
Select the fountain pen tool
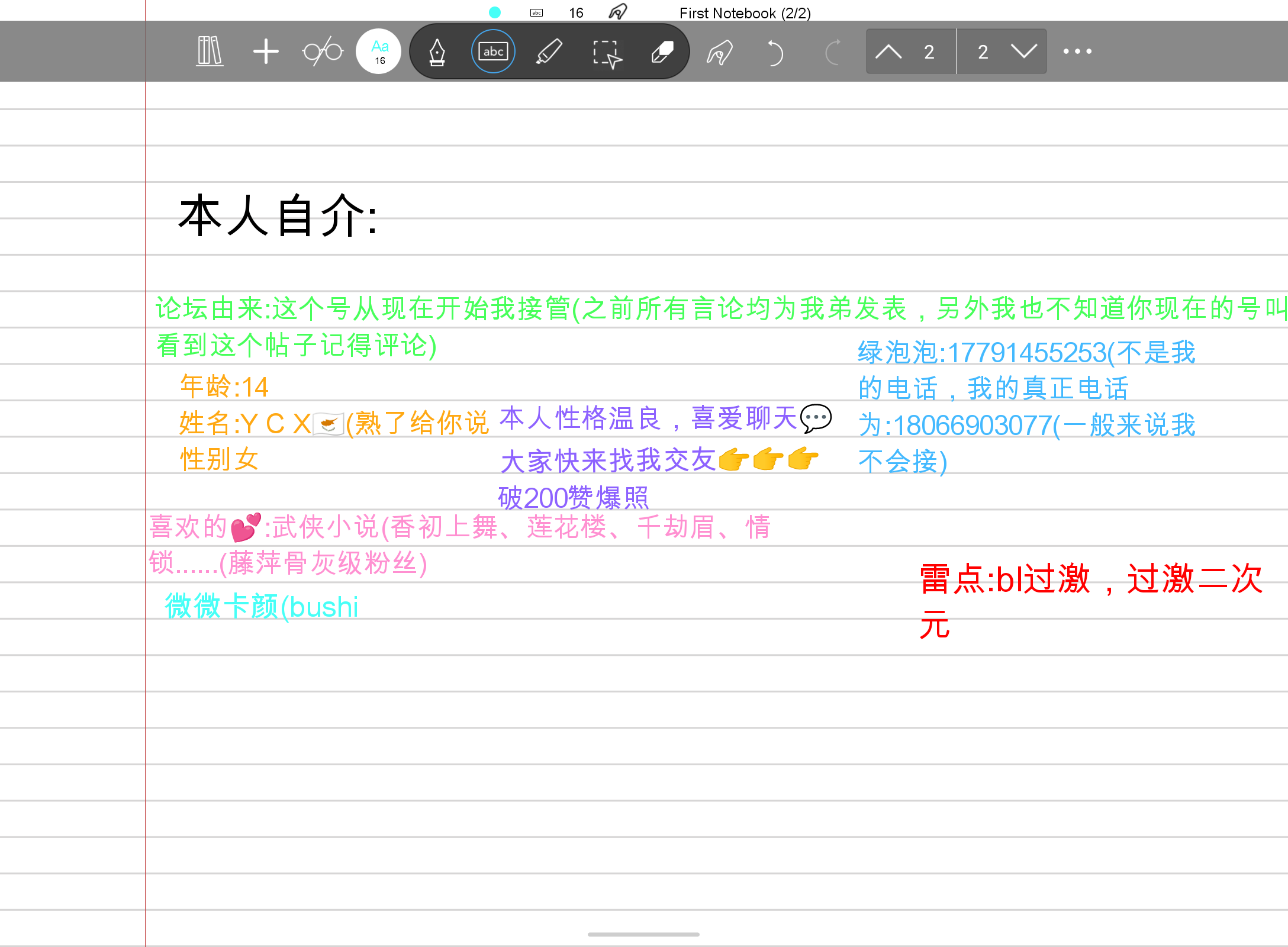[437, 51]
